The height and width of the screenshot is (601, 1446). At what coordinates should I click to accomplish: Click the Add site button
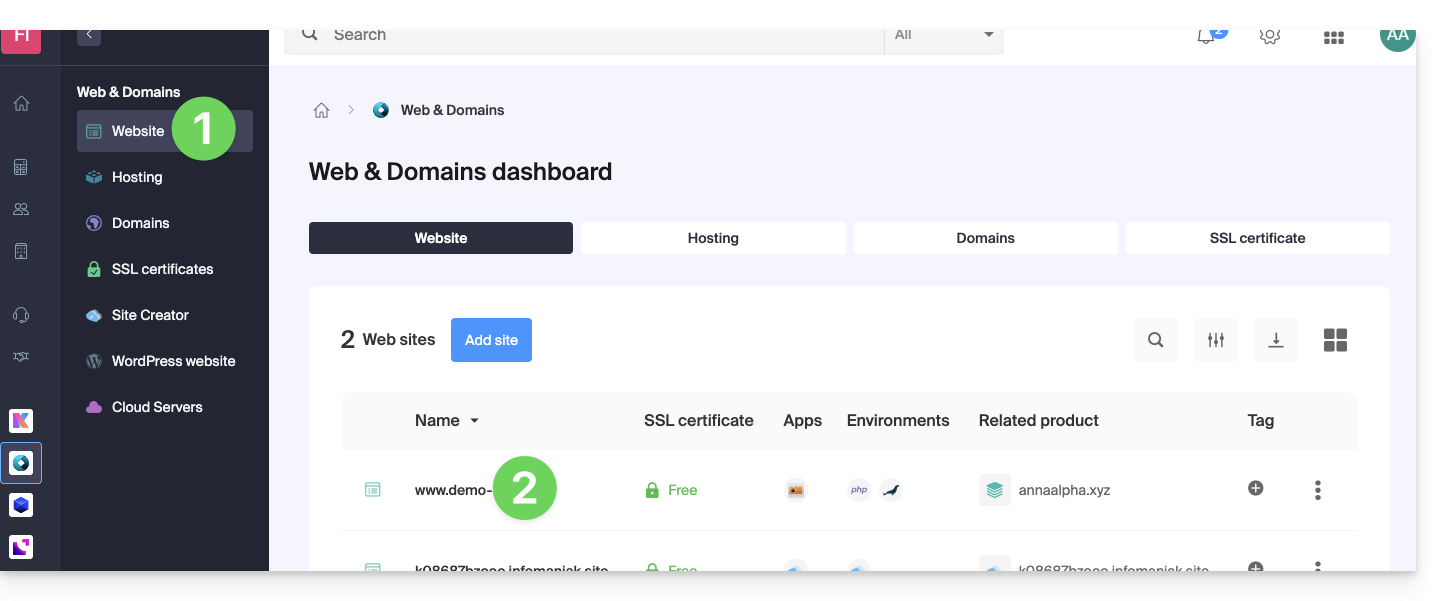[x=491, y=340]
